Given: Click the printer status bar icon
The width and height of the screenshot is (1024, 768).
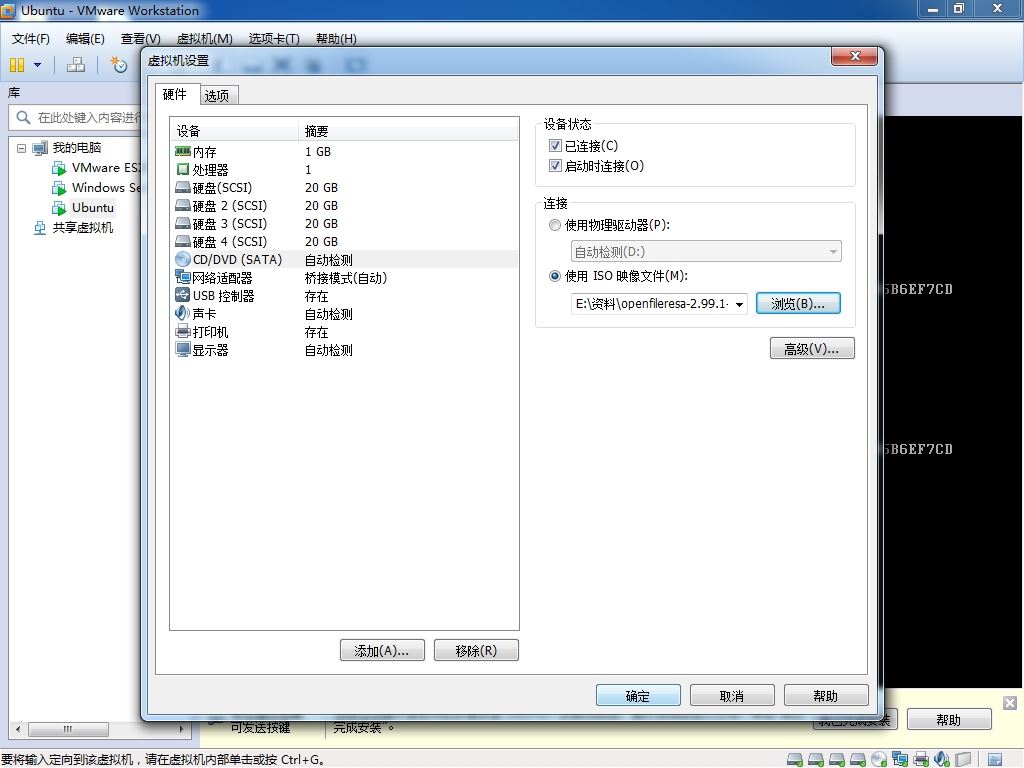Looking at the screenshot, I should pyautogui.click(x=921, y=759).
